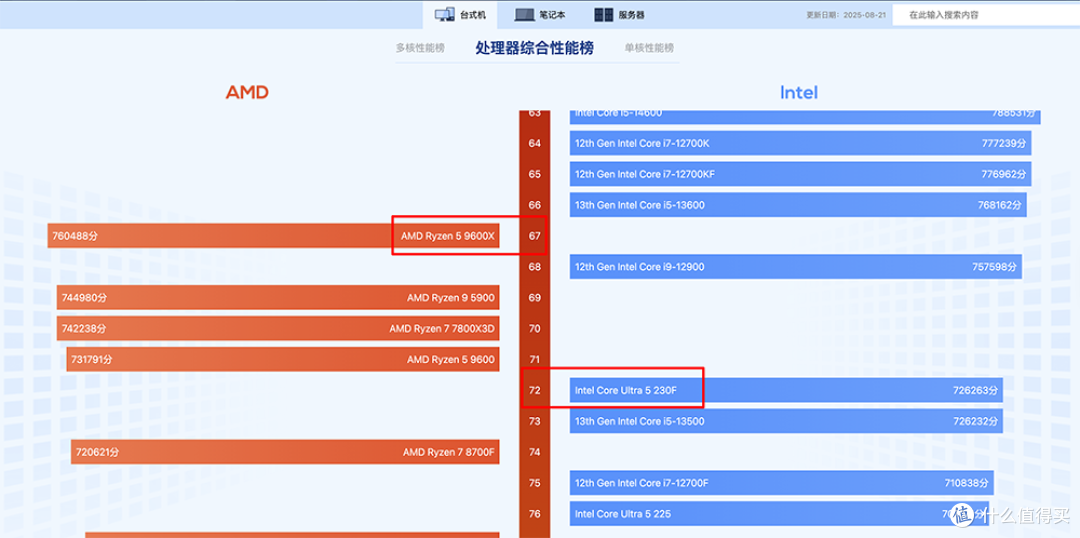Screen dimensions: 1080x538
Task: Click rank number 74 in center column
Action: tap(534, 452)
